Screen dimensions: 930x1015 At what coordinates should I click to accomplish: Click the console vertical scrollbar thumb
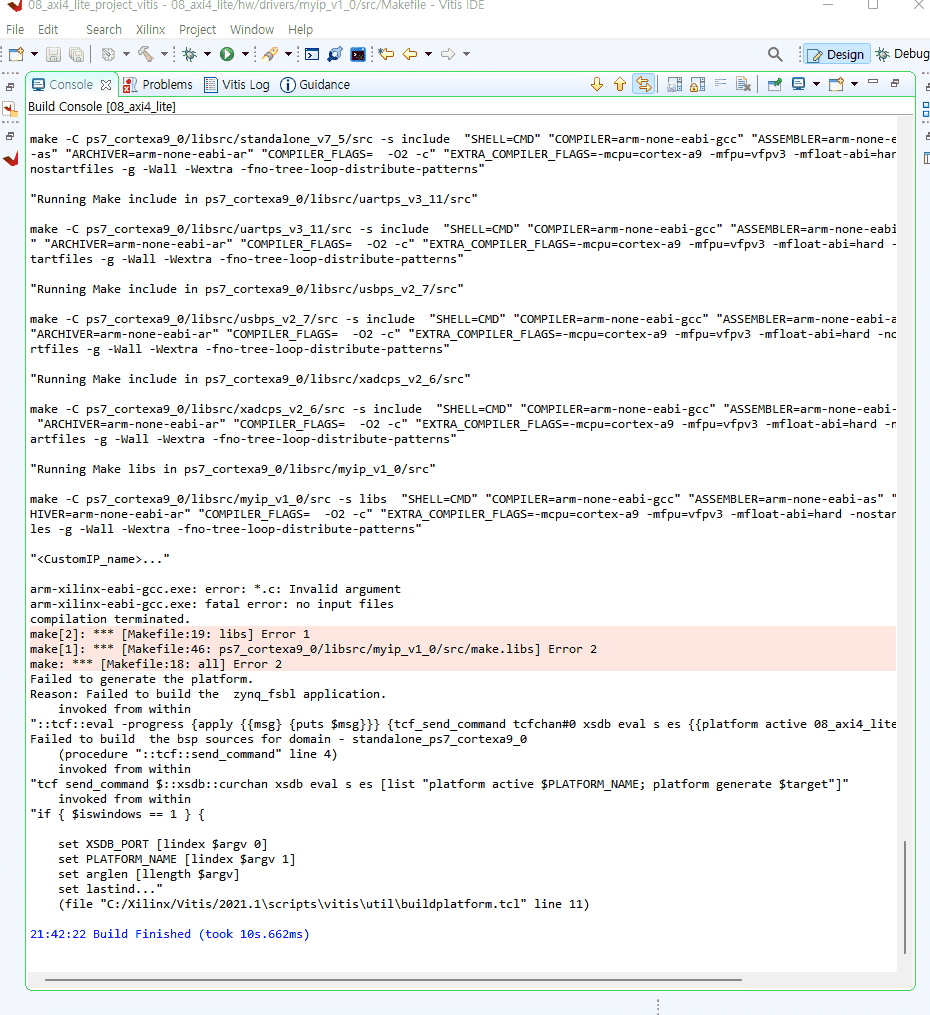point(905,897)
